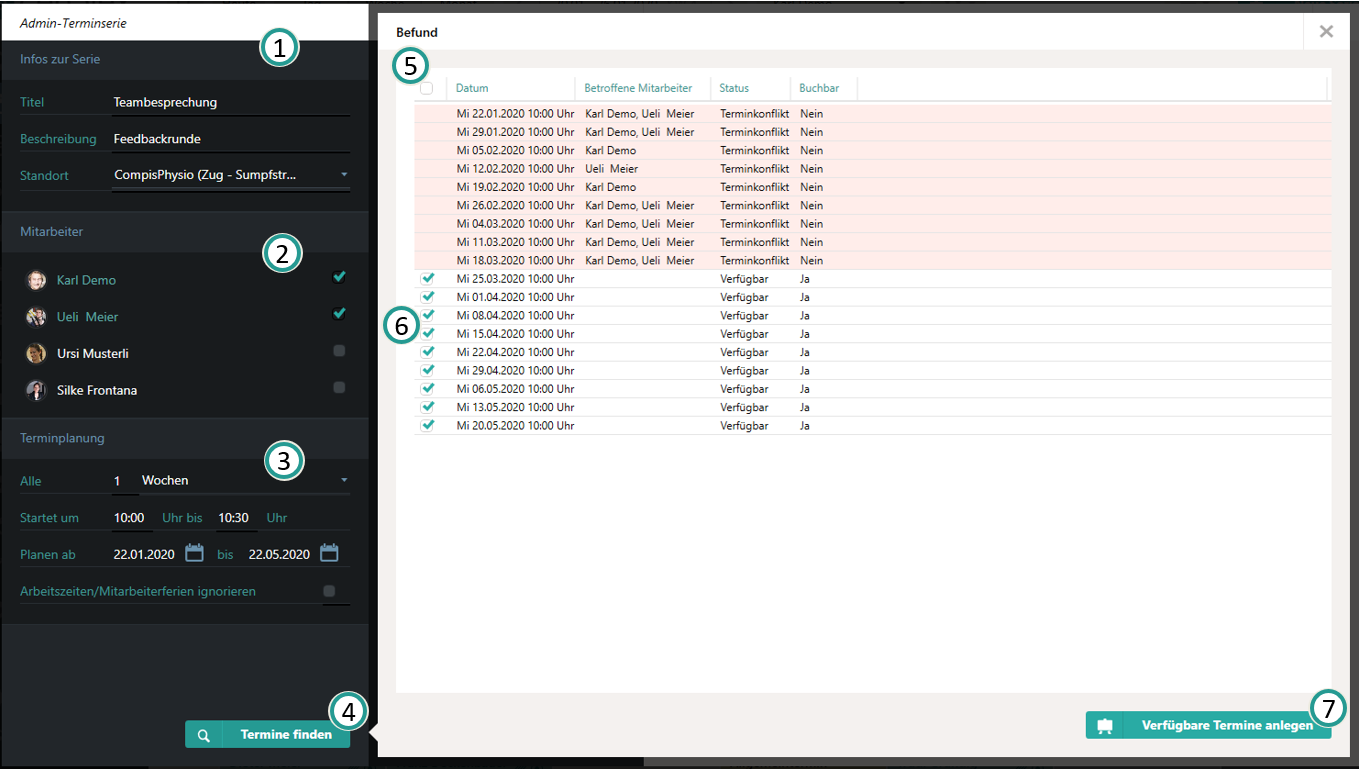Viewport: 1359px width, 770px height.
Task: Click into the Titel field containing Teambesprechung
Action: click(x=230, y=102)
